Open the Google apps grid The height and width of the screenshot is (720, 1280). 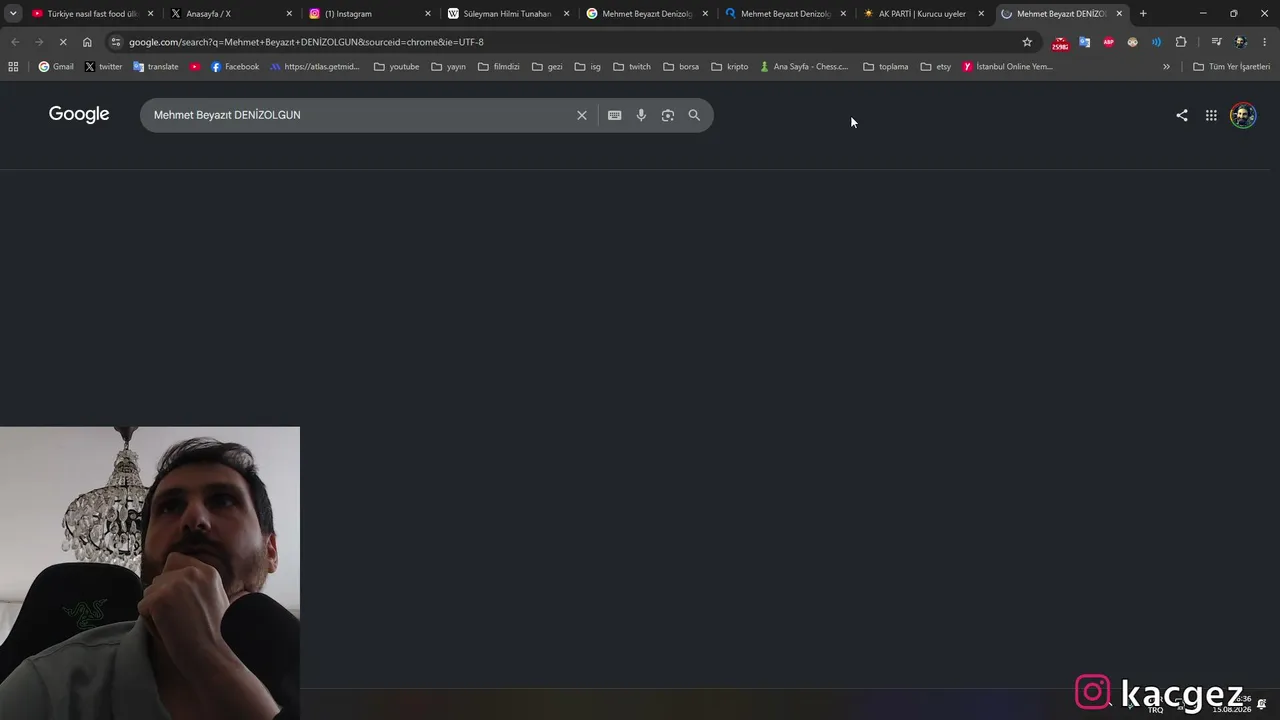click(1211, 115)
